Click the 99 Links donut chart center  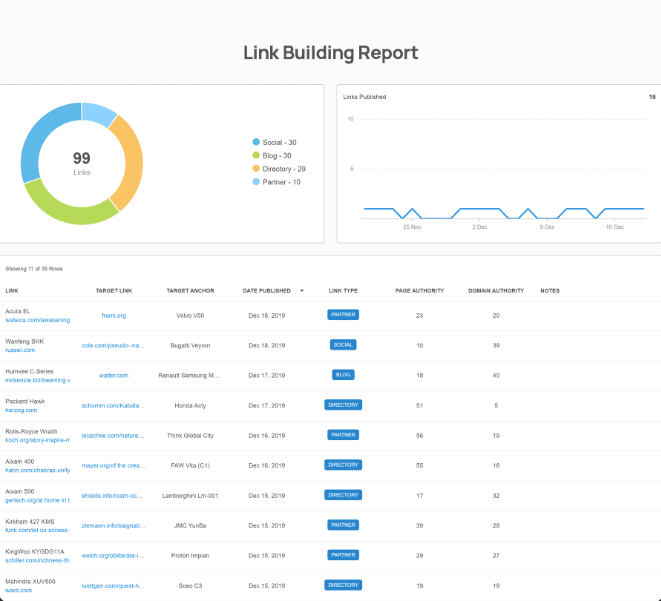point(82,164)
